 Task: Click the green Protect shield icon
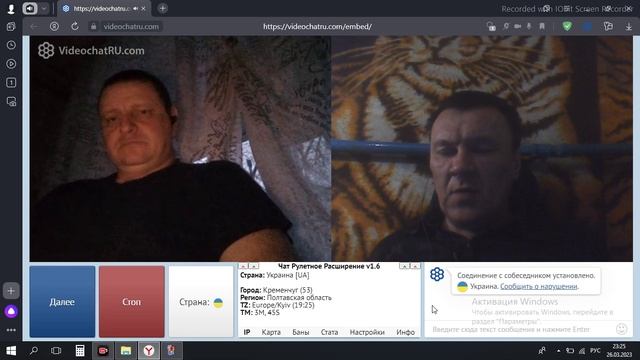point(567,26)
